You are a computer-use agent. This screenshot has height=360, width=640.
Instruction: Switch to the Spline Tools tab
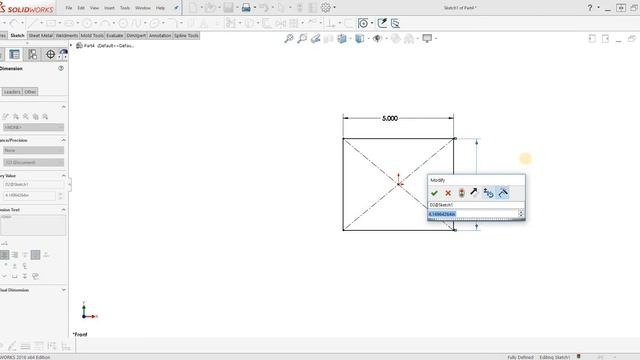click(x=186, y=36)
